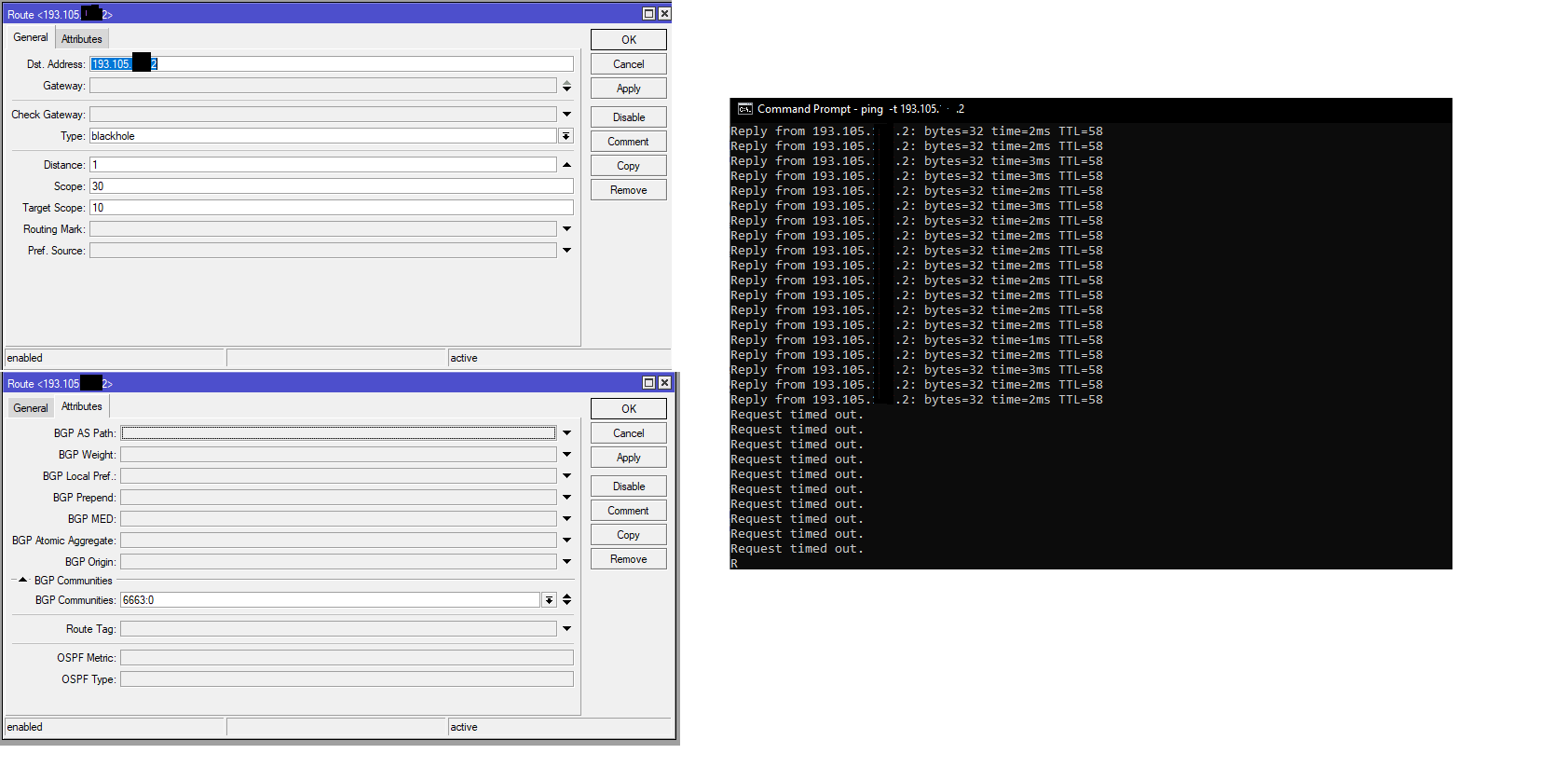The height and width of the screenshot is (781, 1568).
Task: Click the Type field showing blackhole
Action: pos(323,136)
